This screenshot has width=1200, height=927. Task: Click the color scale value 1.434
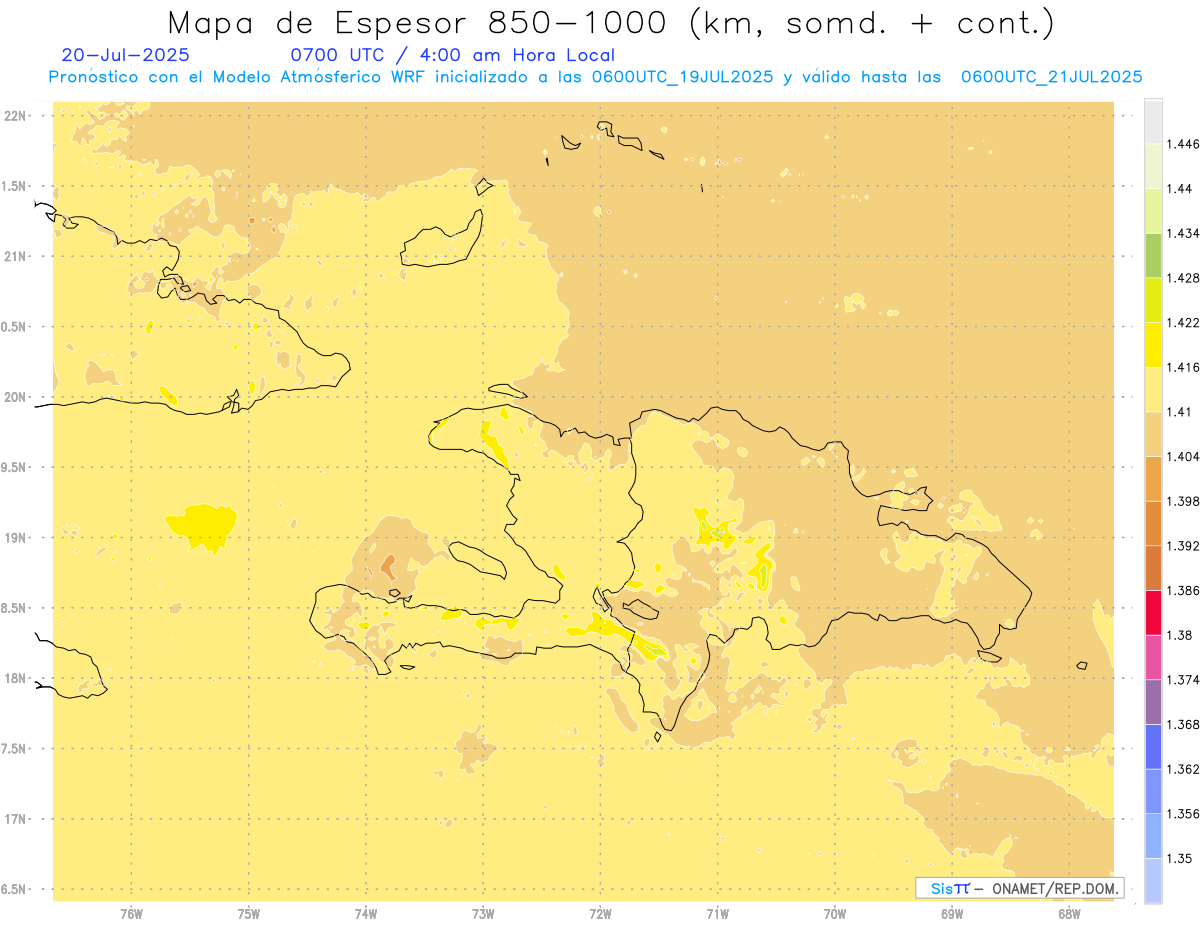[x=1183, y=233]
